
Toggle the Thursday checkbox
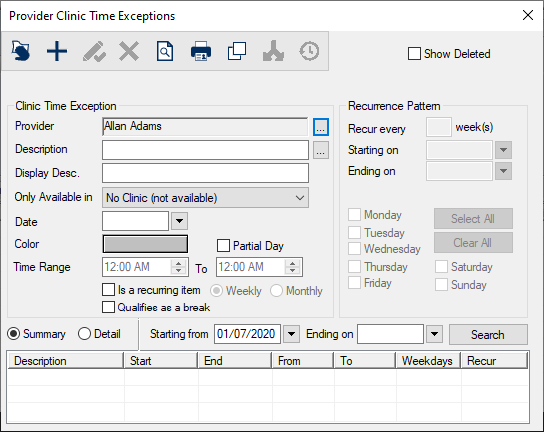pyautogui.click(x=354, y=266)
